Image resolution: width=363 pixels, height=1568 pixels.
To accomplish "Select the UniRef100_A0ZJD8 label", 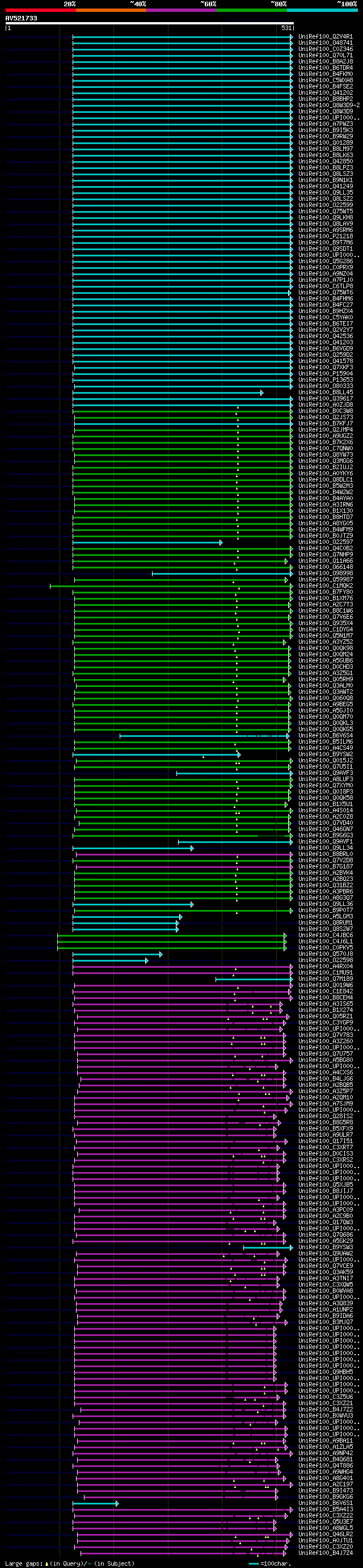I will click(325, 405).
